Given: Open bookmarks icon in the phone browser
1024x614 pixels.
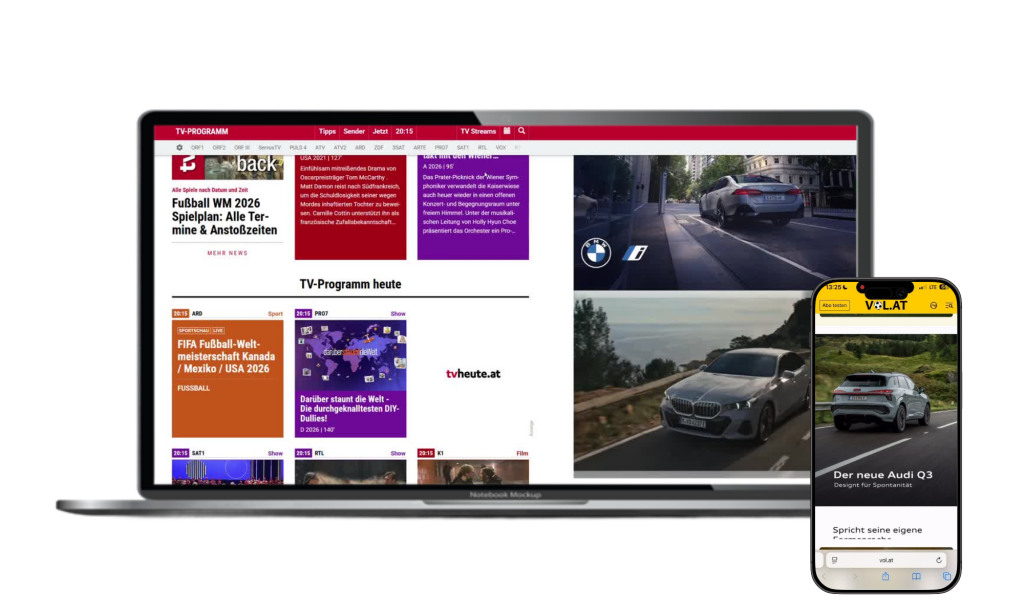Looking at the screenshot, I should coord(916,576).
